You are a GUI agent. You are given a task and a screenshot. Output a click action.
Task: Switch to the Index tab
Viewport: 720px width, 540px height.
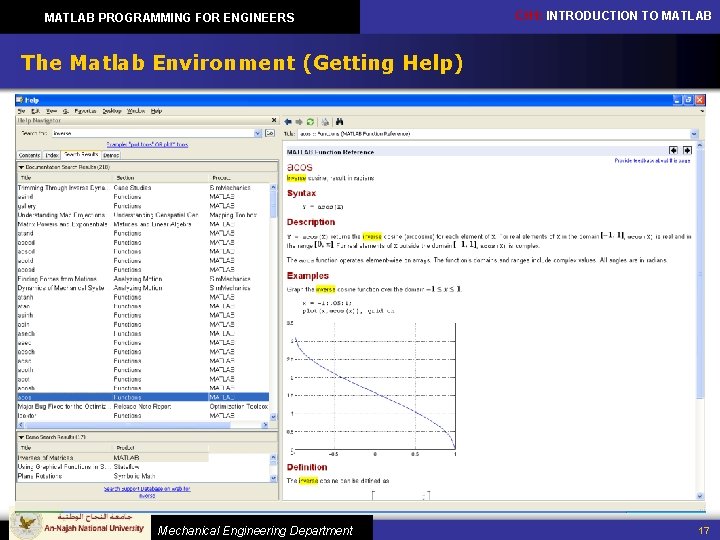pyautogui.click(x=51, y=155)
